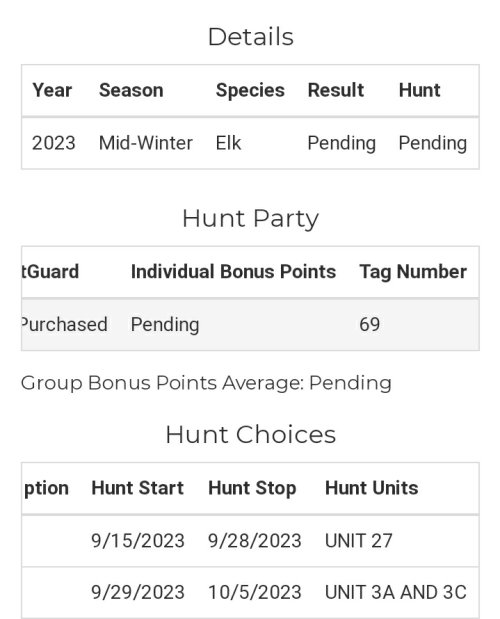Click the Individual Bonus Points header
500x619 pixels.
[233, 272]
